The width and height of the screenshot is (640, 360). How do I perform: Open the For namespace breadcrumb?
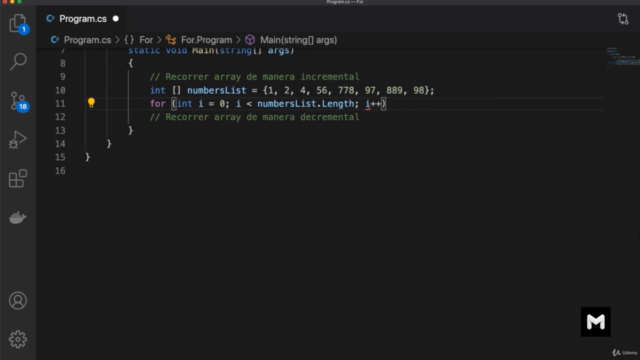tap(146, 40)
